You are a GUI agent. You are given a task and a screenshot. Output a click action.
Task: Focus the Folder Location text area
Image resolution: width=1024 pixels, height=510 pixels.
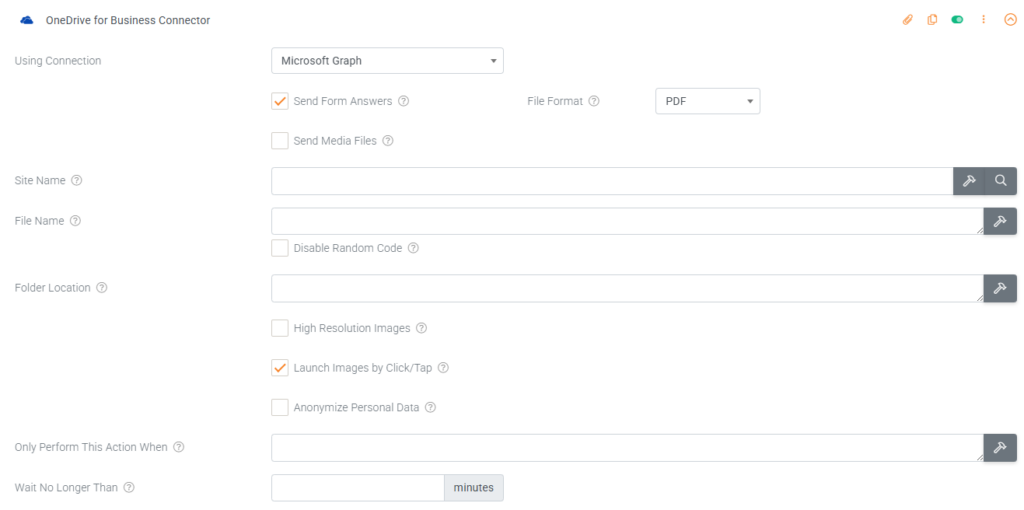pyautogui.click(x=628, y=288)
